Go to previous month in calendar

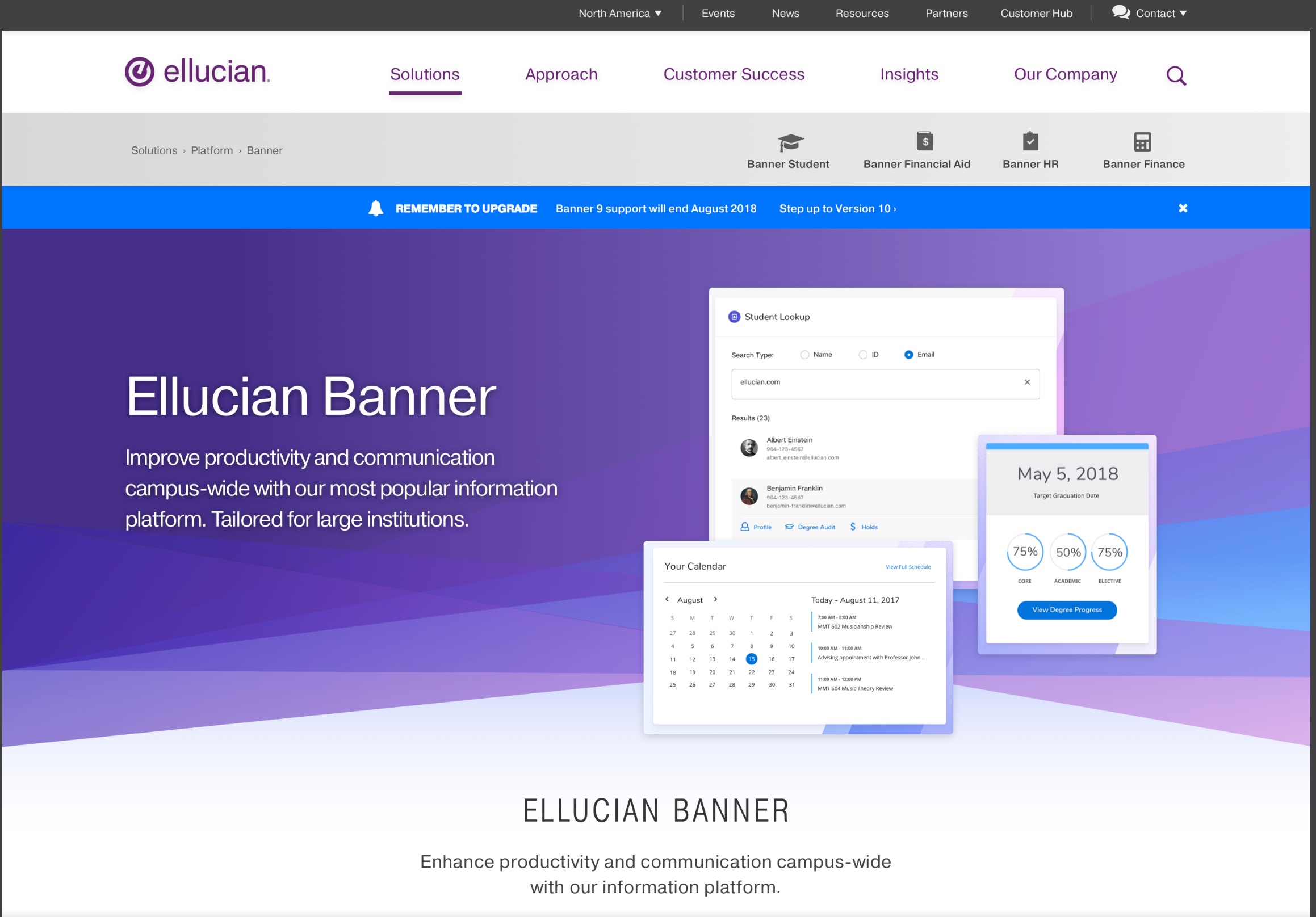click(x=667, y=599)
